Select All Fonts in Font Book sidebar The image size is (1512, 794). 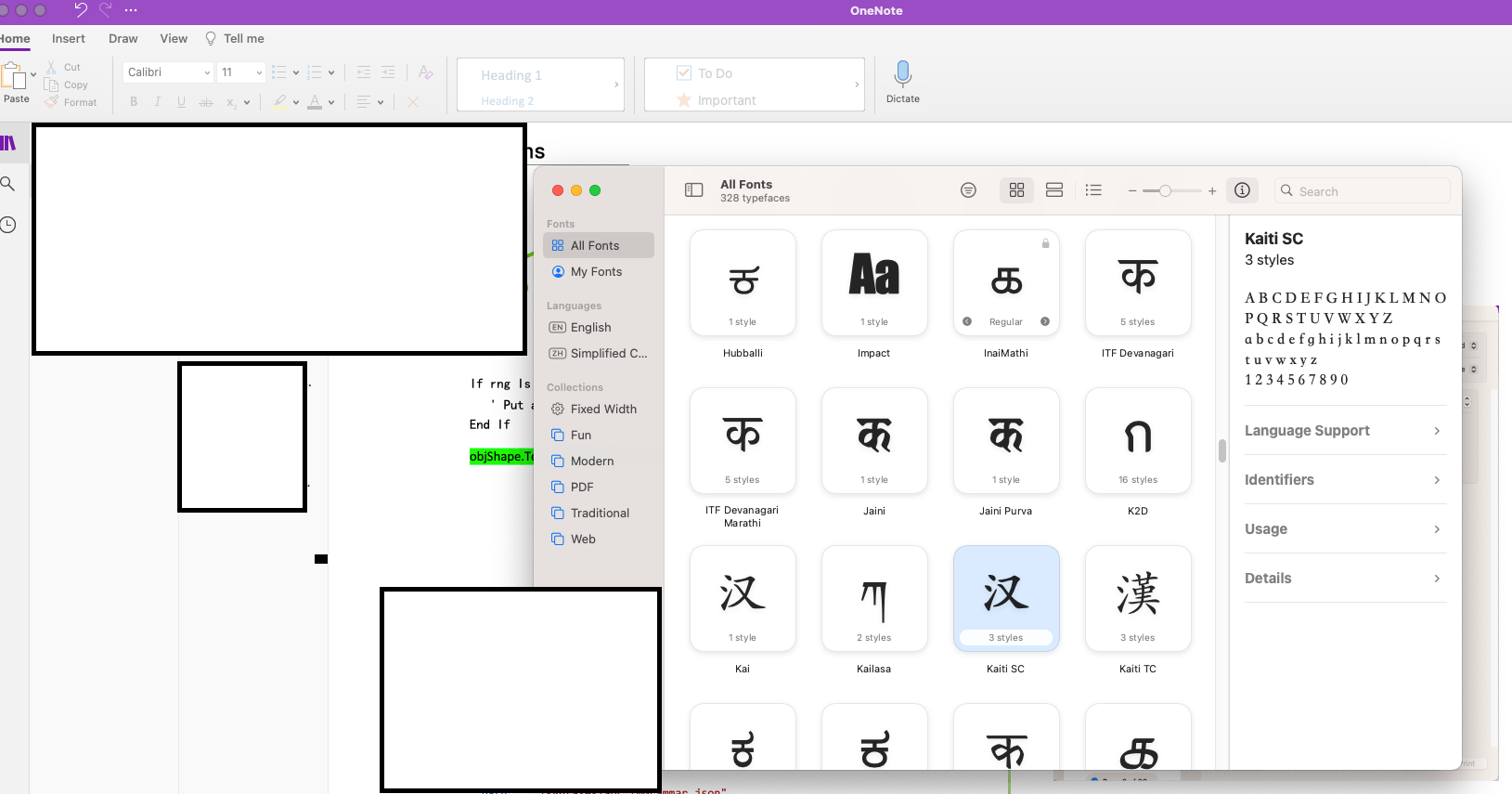[x=599, y=245]
